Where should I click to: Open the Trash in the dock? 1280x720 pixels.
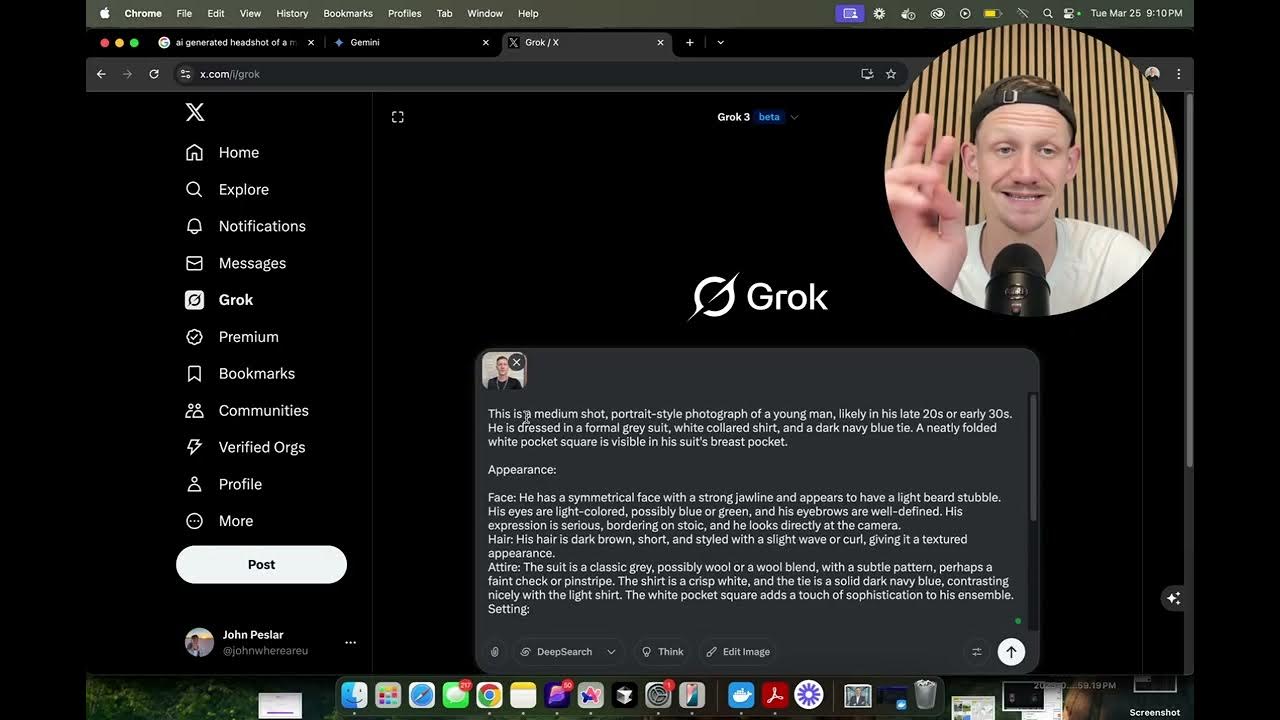pyautogui.click(x=926, y=694)
